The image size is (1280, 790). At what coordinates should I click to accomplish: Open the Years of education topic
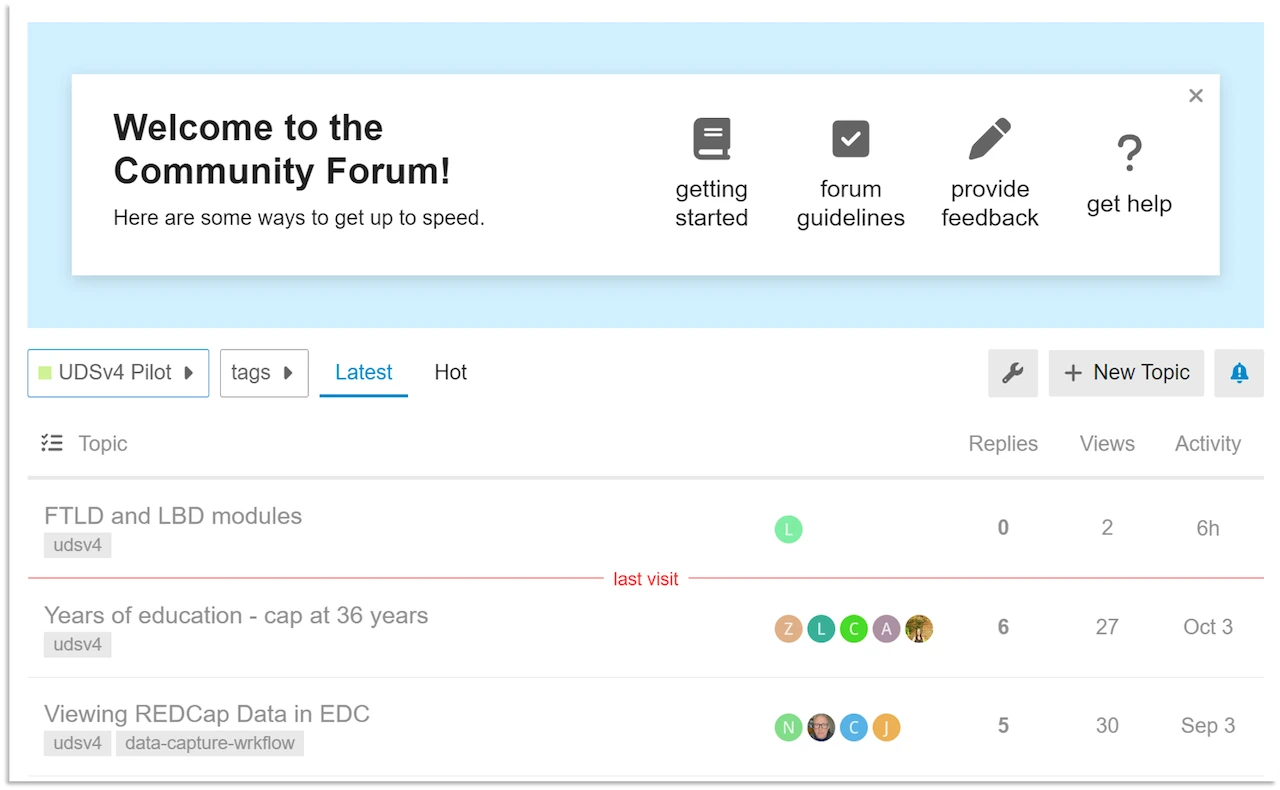(236, 615)
